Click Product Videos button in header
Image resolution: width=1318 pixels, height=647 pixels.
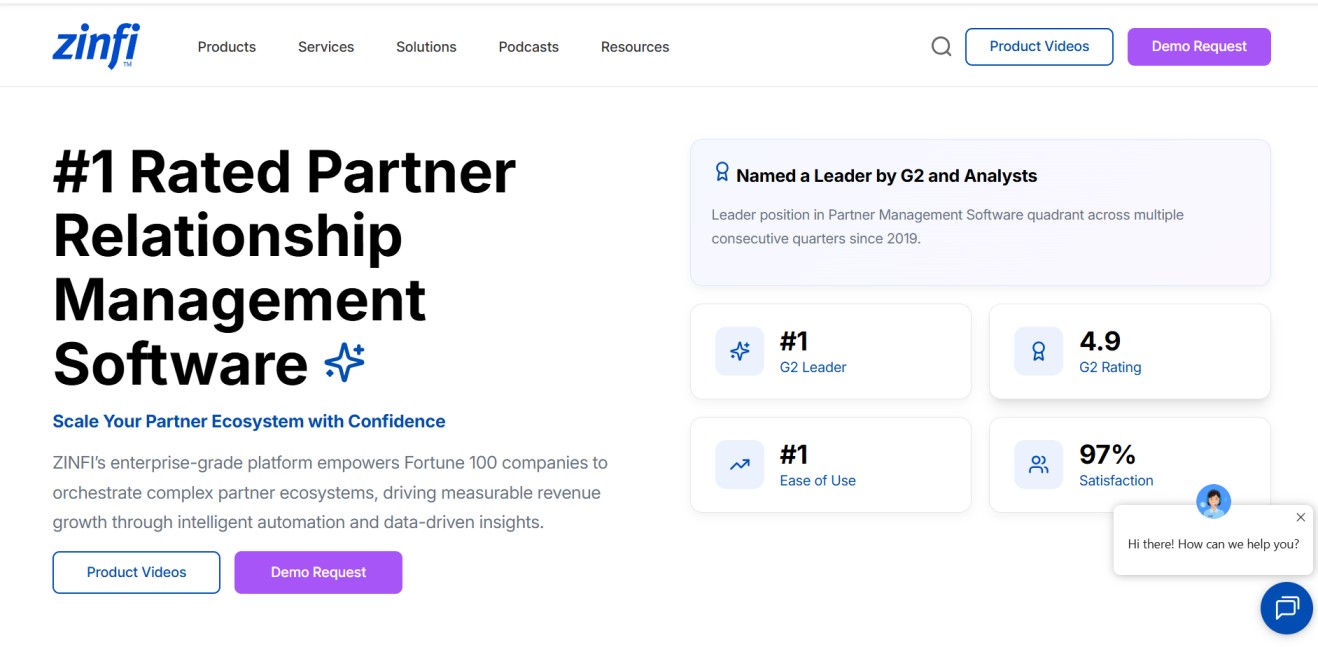(x=1039, y=47)
